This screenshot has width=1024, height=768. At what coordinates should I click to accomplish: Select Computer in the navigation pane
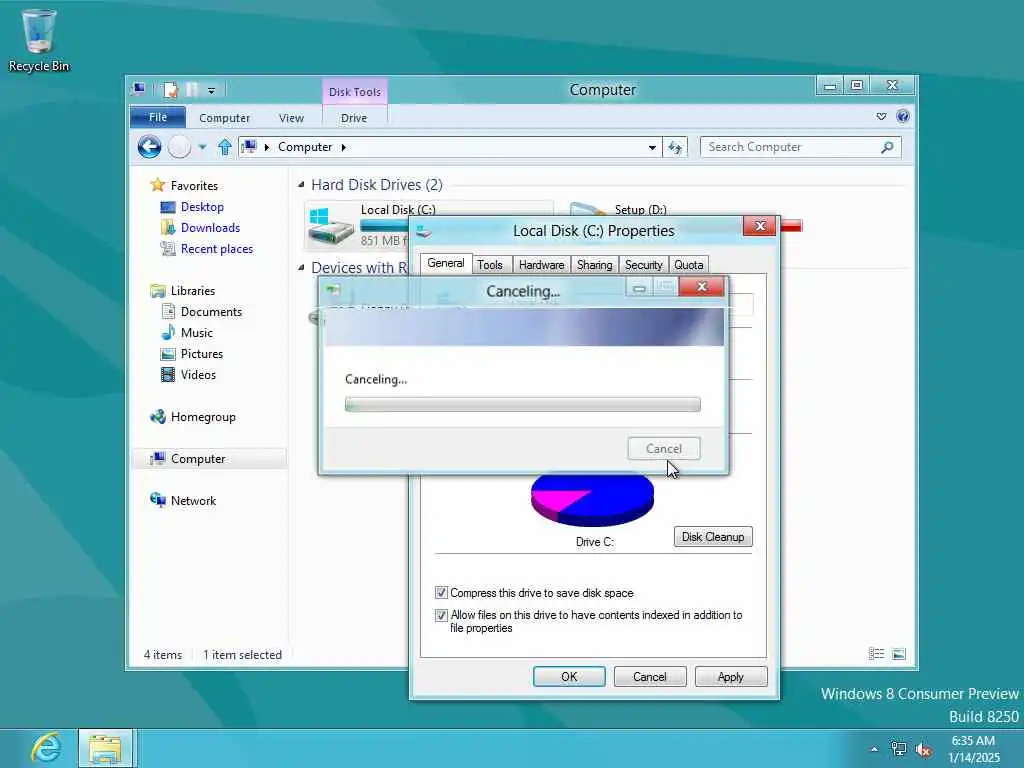click(198, 458)
